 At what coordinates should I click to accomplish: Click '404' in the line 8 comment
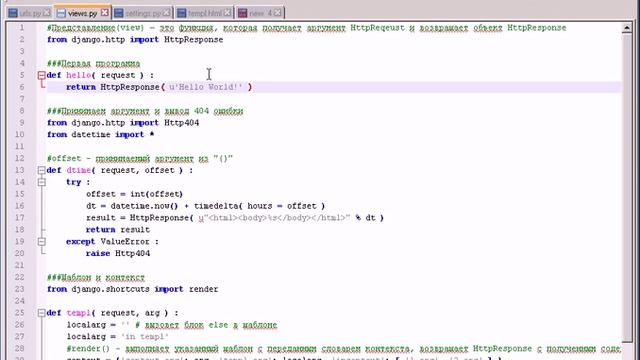[201, 111]
